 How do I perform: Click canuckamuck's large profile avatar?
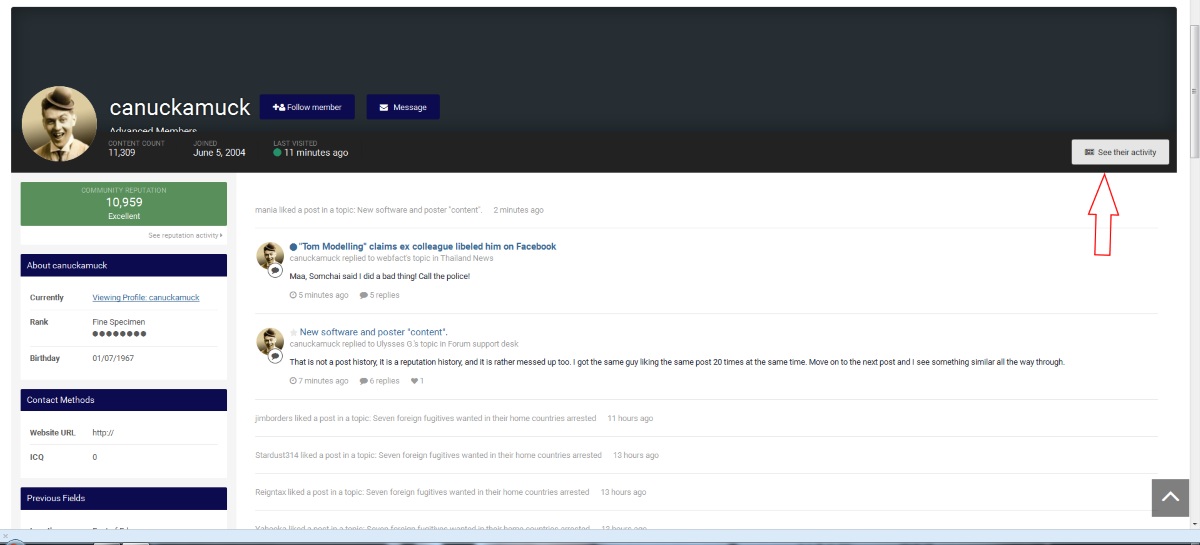(x=59, y=124)
